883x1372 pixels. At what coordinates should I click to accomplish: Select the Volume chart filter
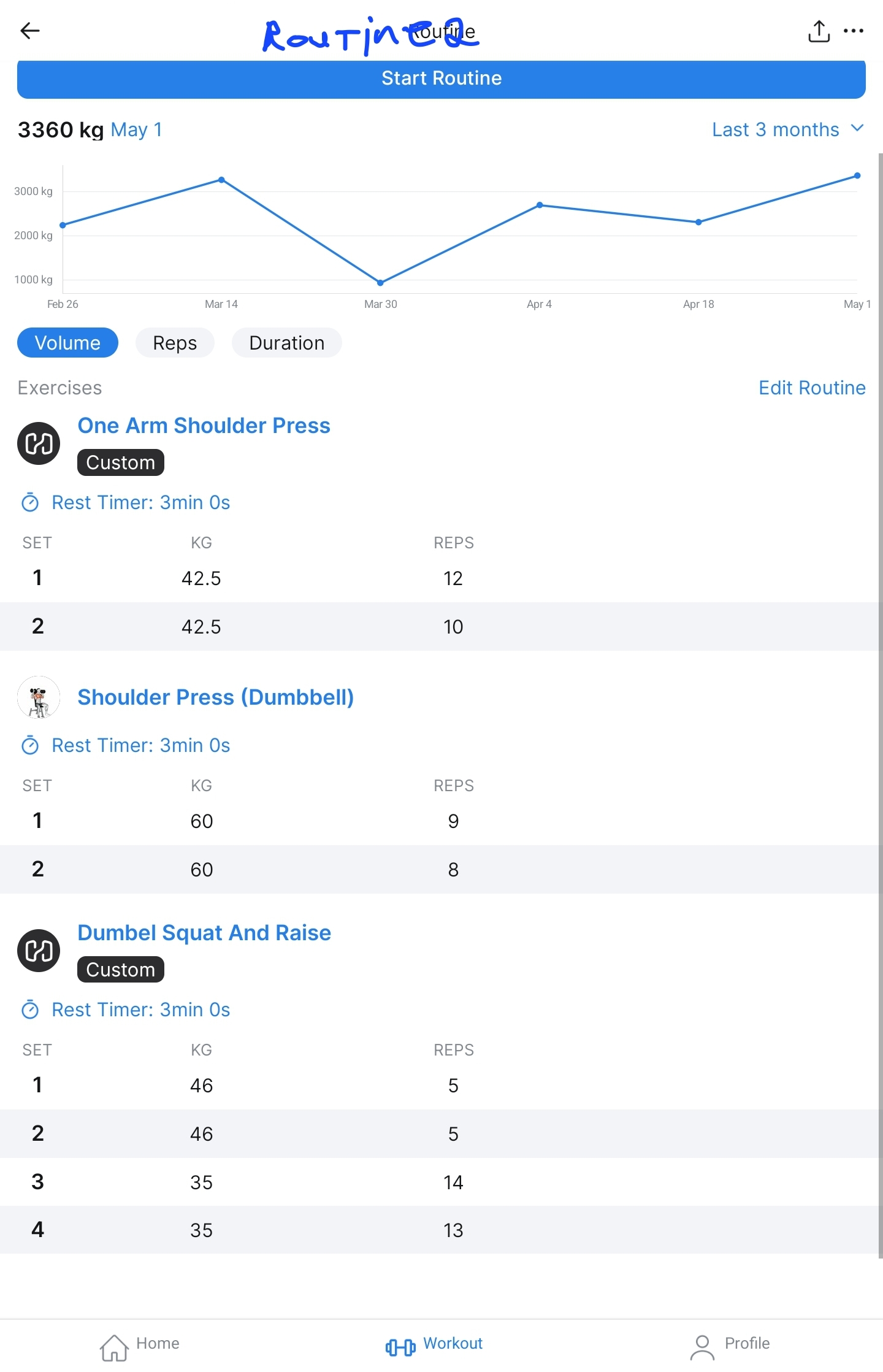click(67, 343)
